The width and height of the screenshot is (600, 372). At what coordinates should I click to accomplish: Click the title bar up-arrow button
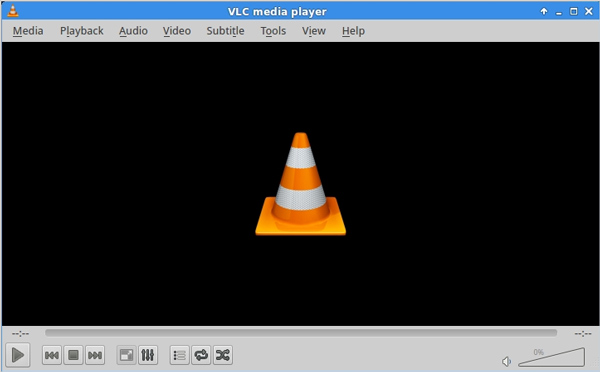(x=544, y=11)
